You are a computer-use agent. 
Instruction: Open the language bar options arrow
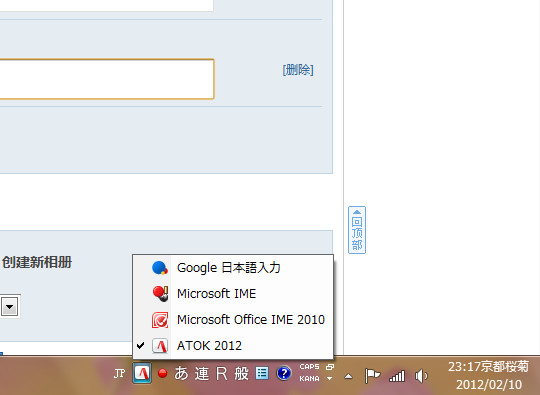point(330,378)
